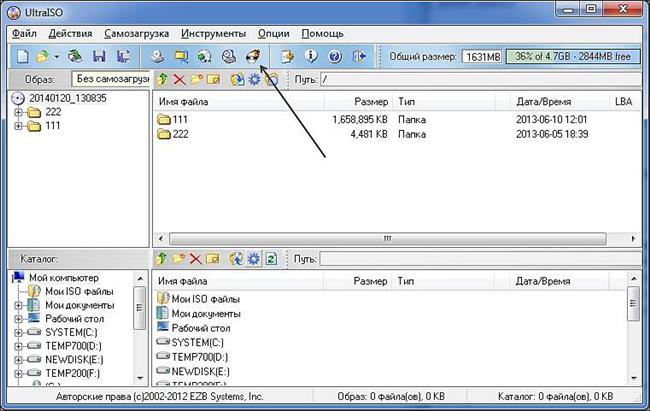Click the gear icon in the image toolbar
650x411 pixels.
pos(254,79)
